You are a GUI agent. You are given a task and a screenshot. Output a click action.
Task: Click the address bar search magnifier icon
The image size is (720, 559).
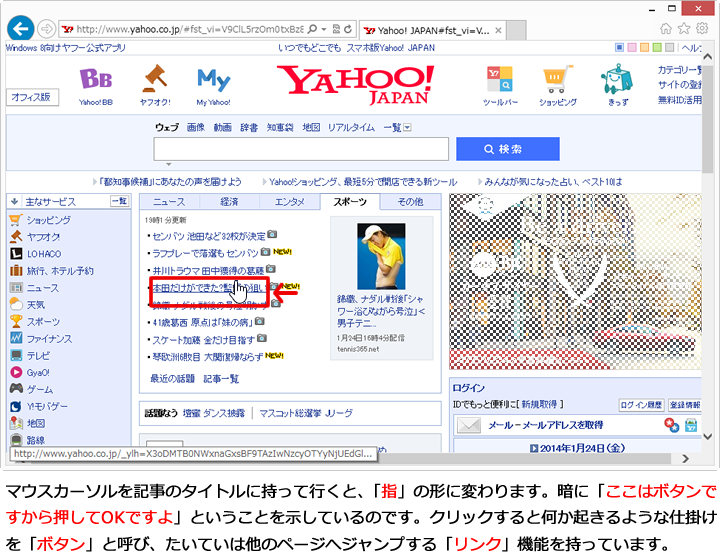click(312, 29)
